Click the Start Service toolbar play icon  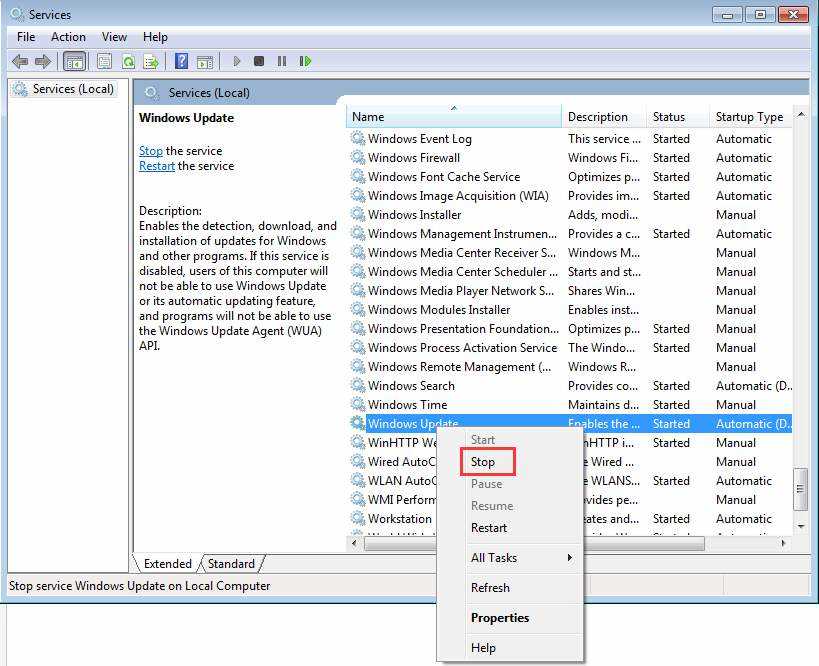(237, 62)
